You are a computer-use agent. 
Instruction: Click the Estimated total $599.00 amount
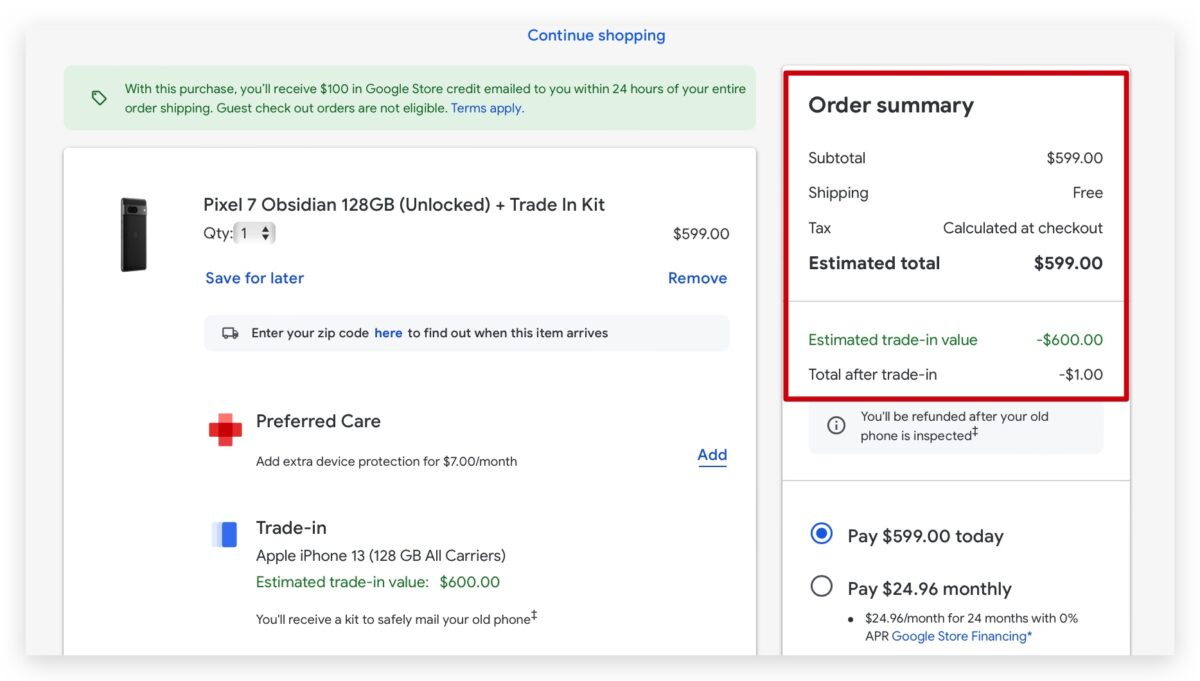click(x=1068, y=263)
